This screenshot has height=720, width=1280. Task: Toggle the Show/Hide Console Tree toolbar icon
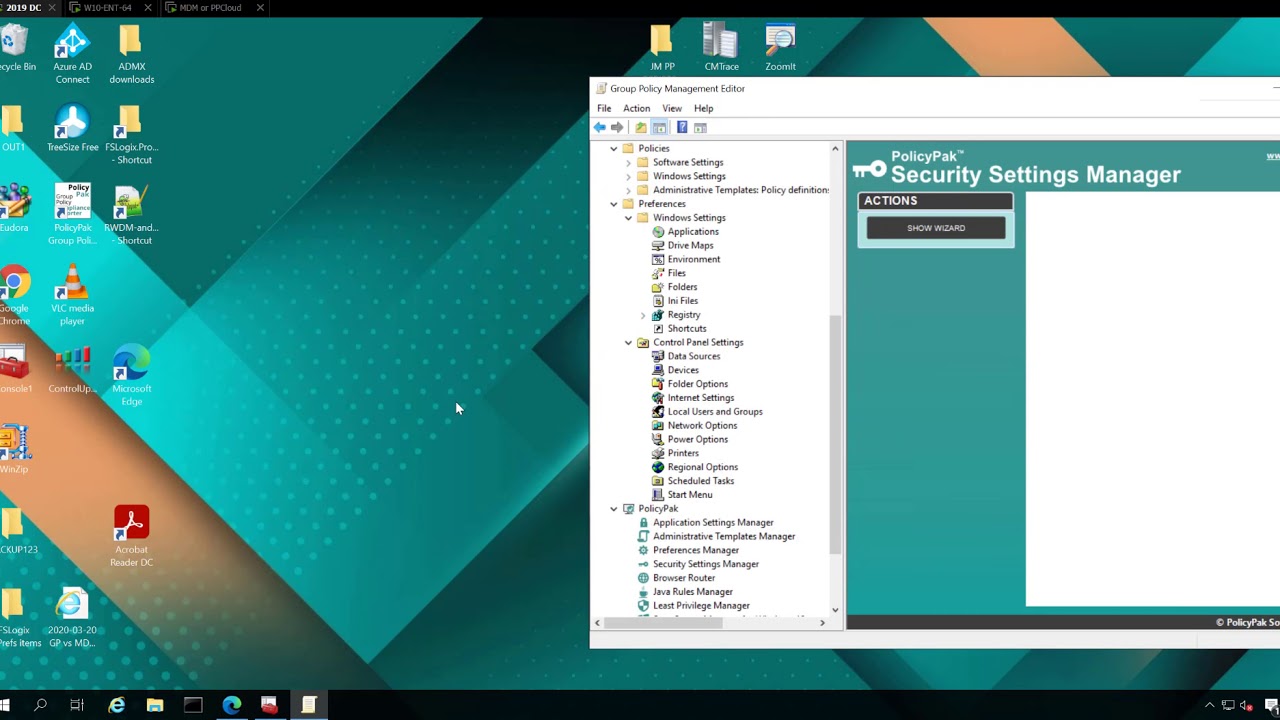coord(660,128)
